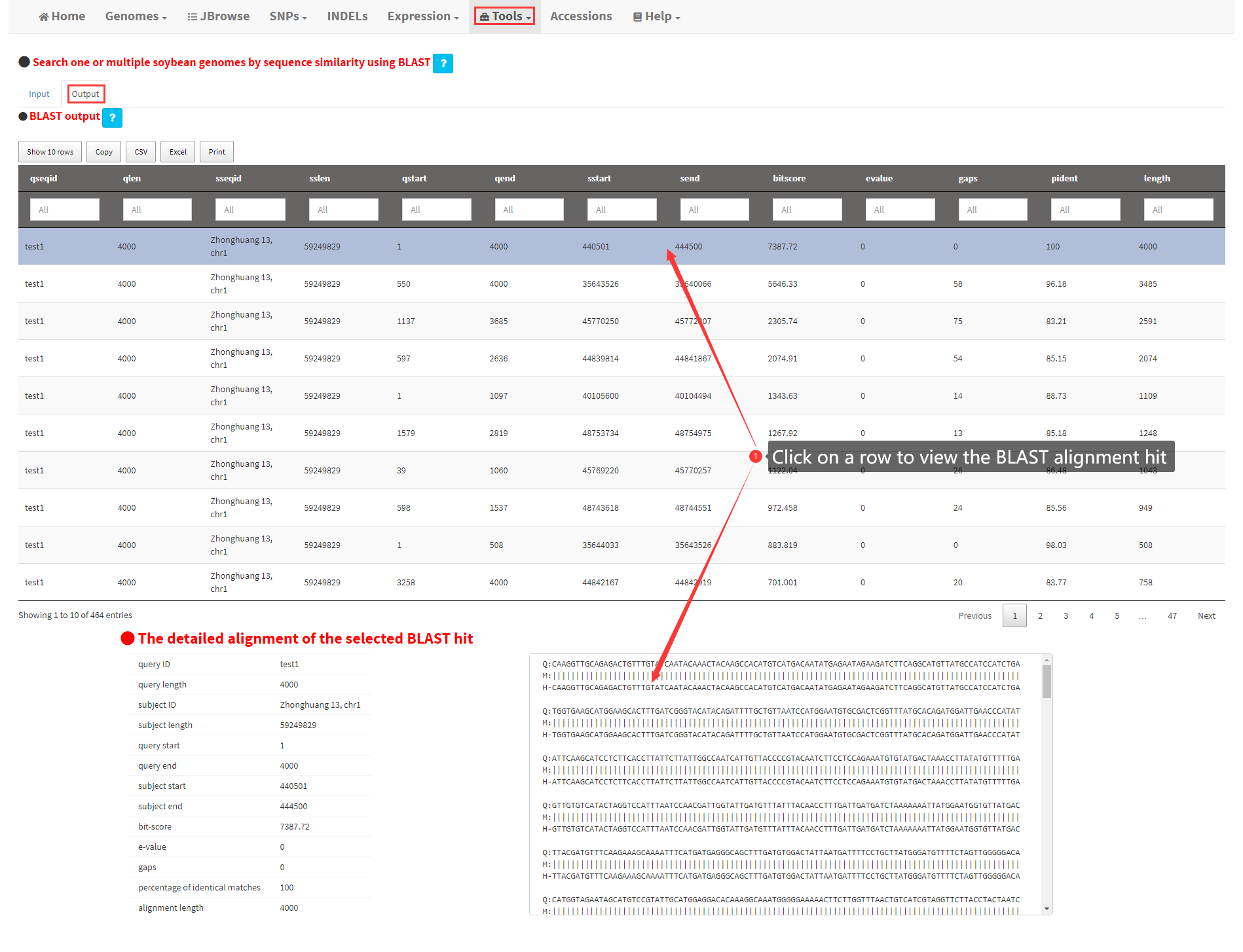
Task: Expand the SNPs dropdown menu
Action: tap(288, 16)
